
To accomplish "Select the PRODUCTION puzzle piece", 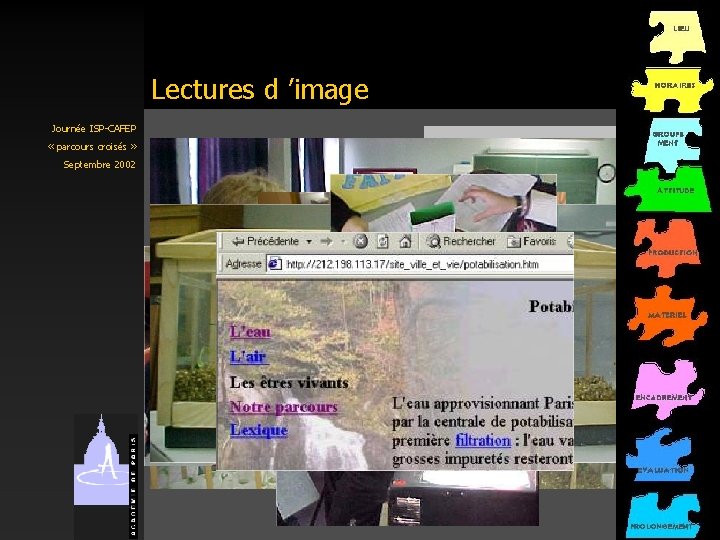I will pyautogui.click(x=668, y=248).
